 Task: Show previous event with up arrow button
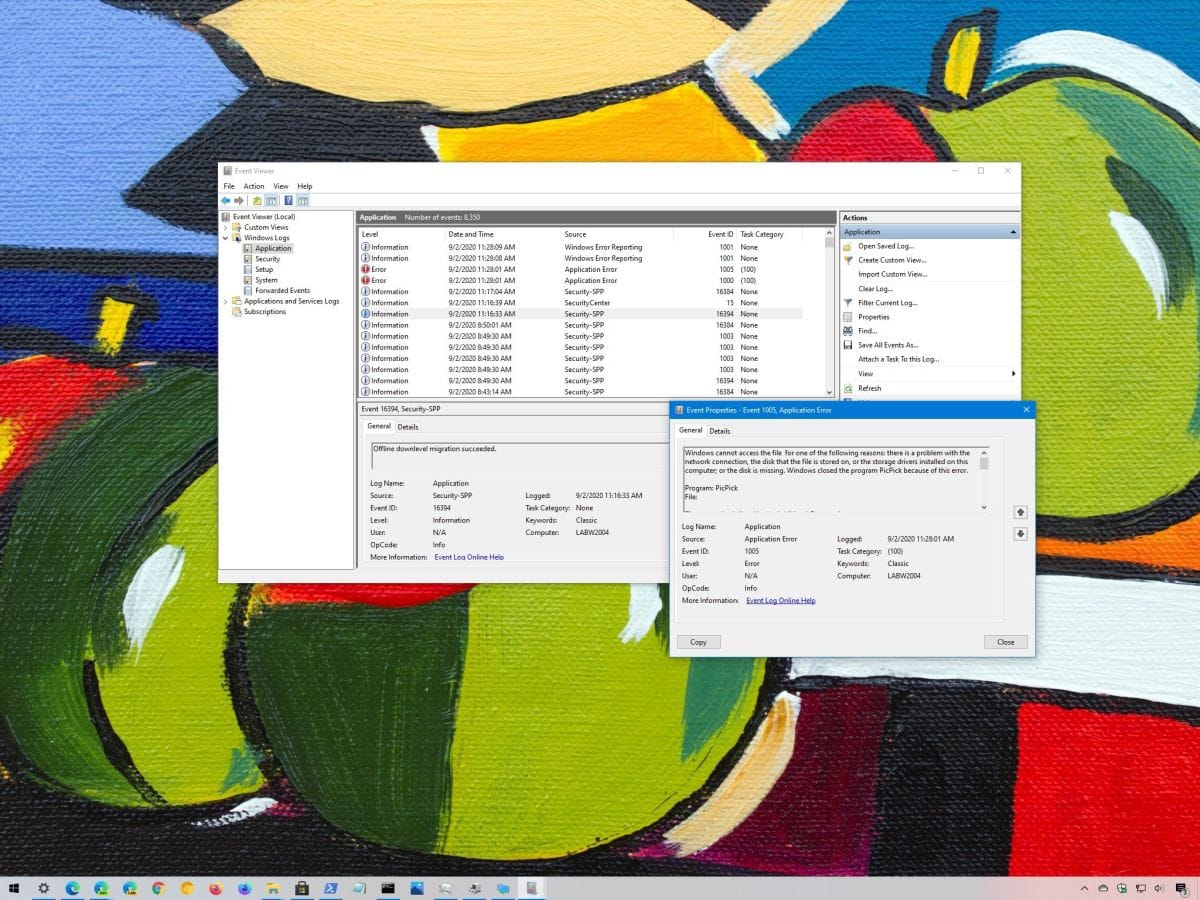pos(1020,512)
